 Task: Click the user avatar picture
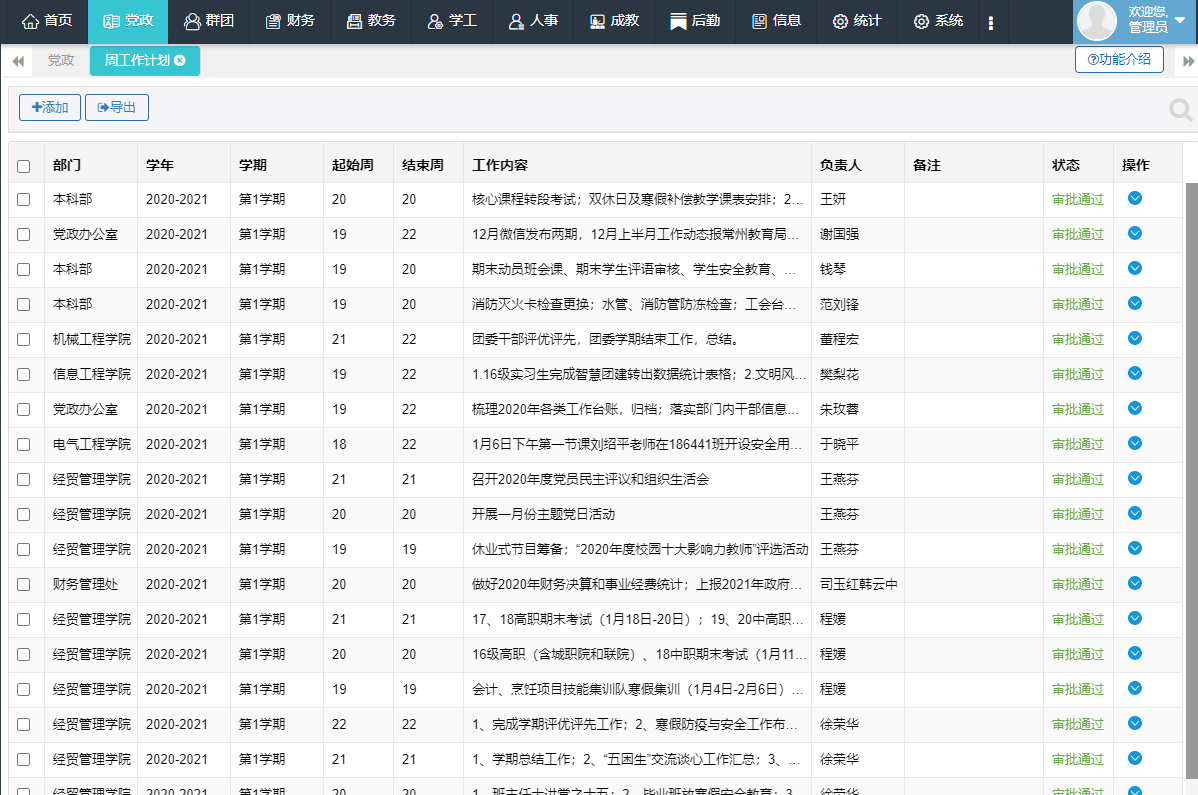click(1097, 21)
